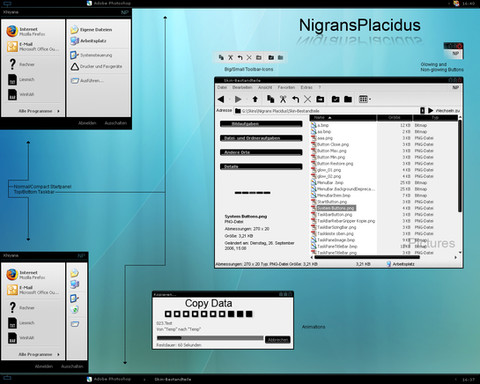This screenshot has height=384, width=480.
Task: Expand the Details task pane header
Action: click(261, 166)
